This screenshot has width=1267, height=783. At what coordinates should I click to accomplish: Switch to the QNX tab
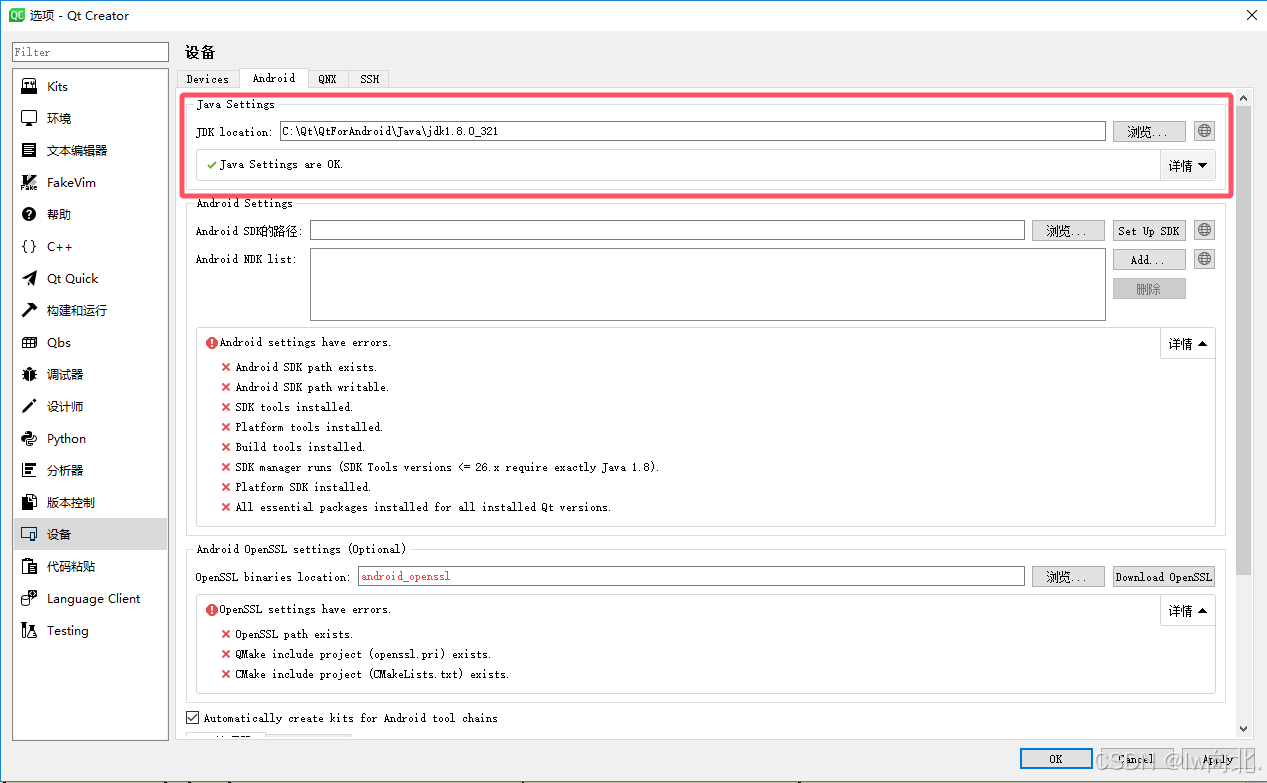click(328, 79)
